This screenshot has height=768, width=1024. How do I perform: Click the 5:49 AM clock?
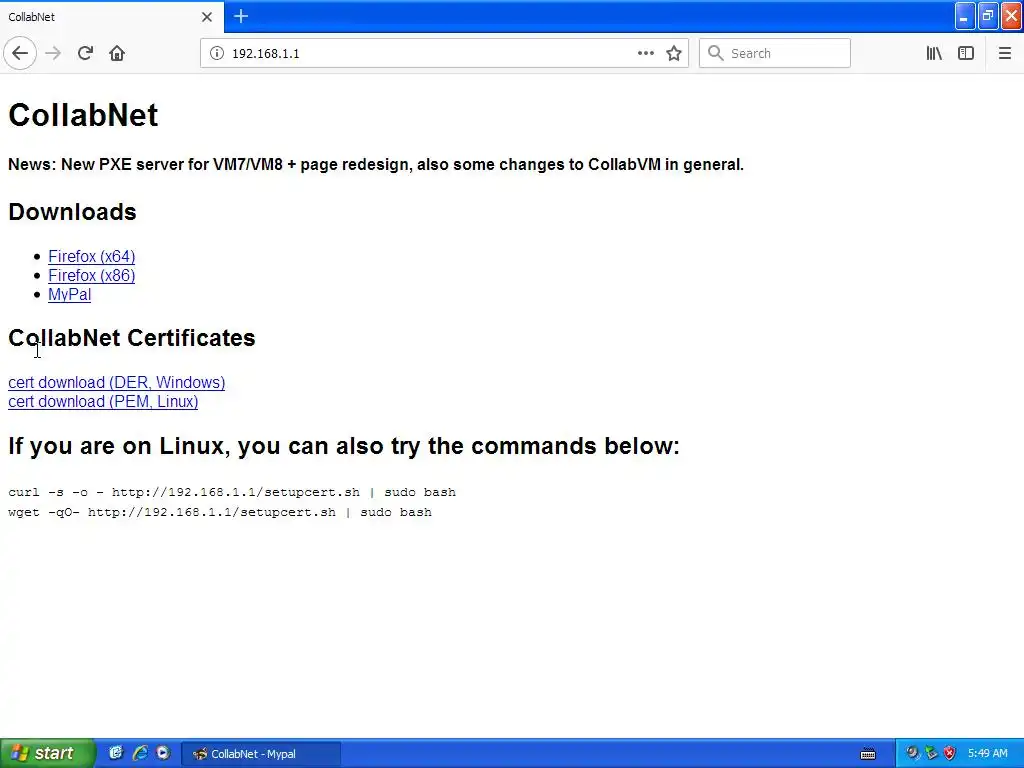pos(987,753)
